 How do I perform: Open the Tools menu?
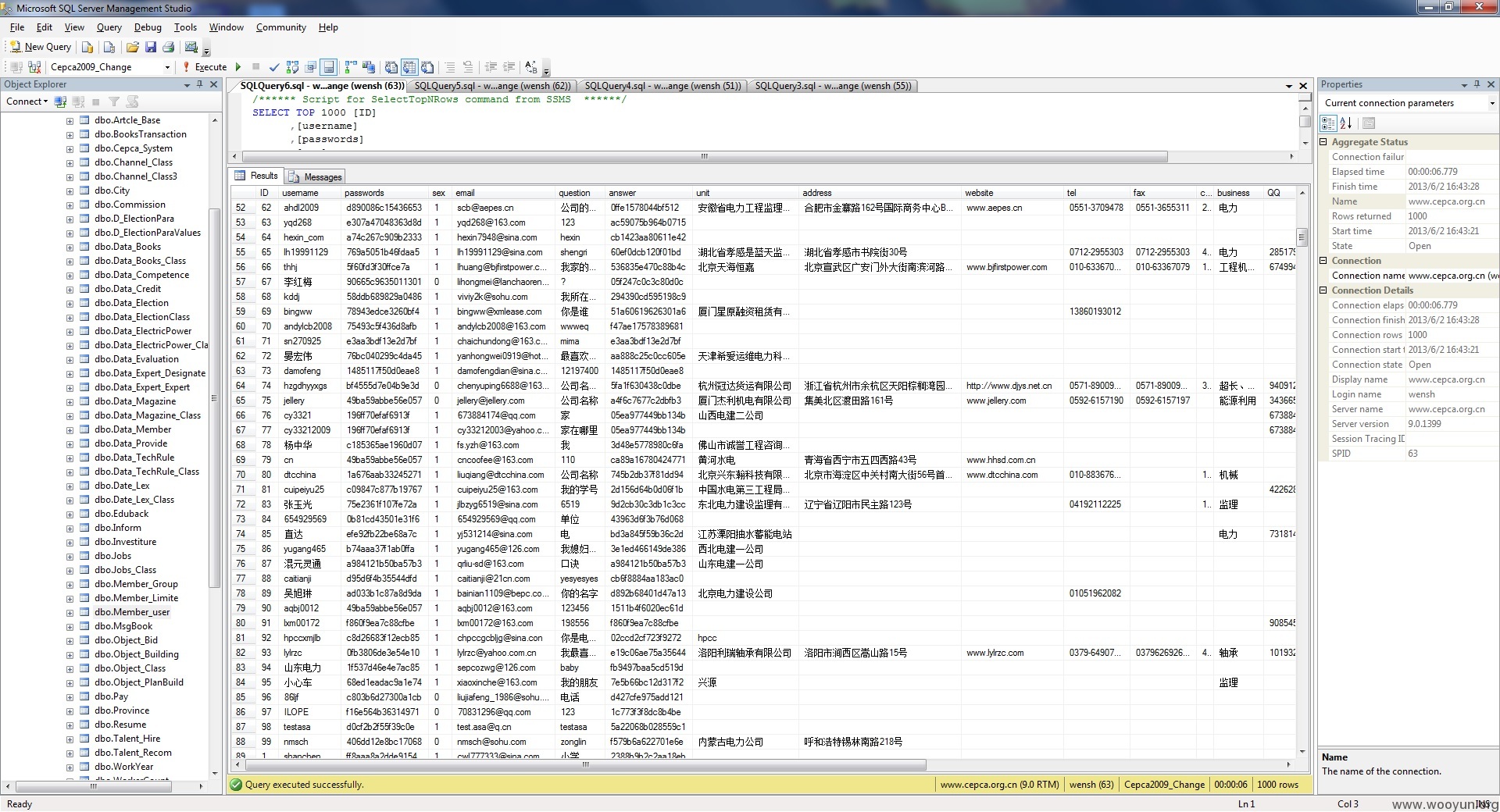(185, 27)
